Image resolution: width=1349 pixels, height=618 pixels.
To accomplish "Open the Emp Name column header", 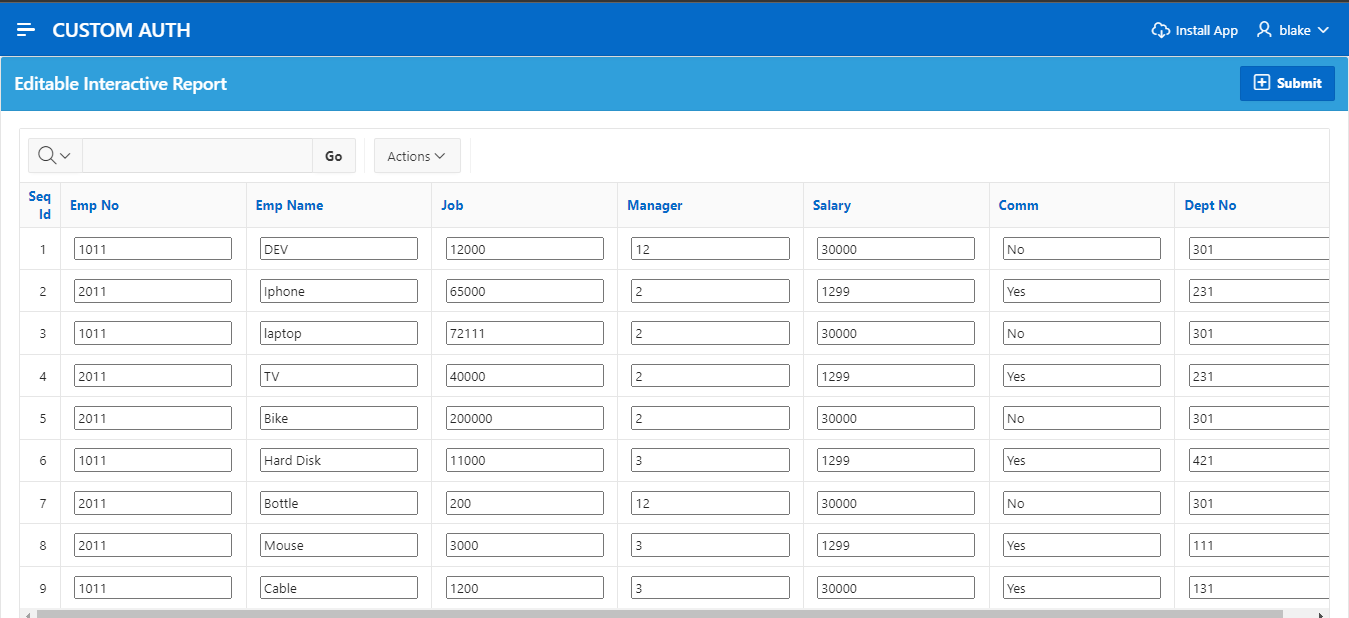I will [x=289, y=205].
